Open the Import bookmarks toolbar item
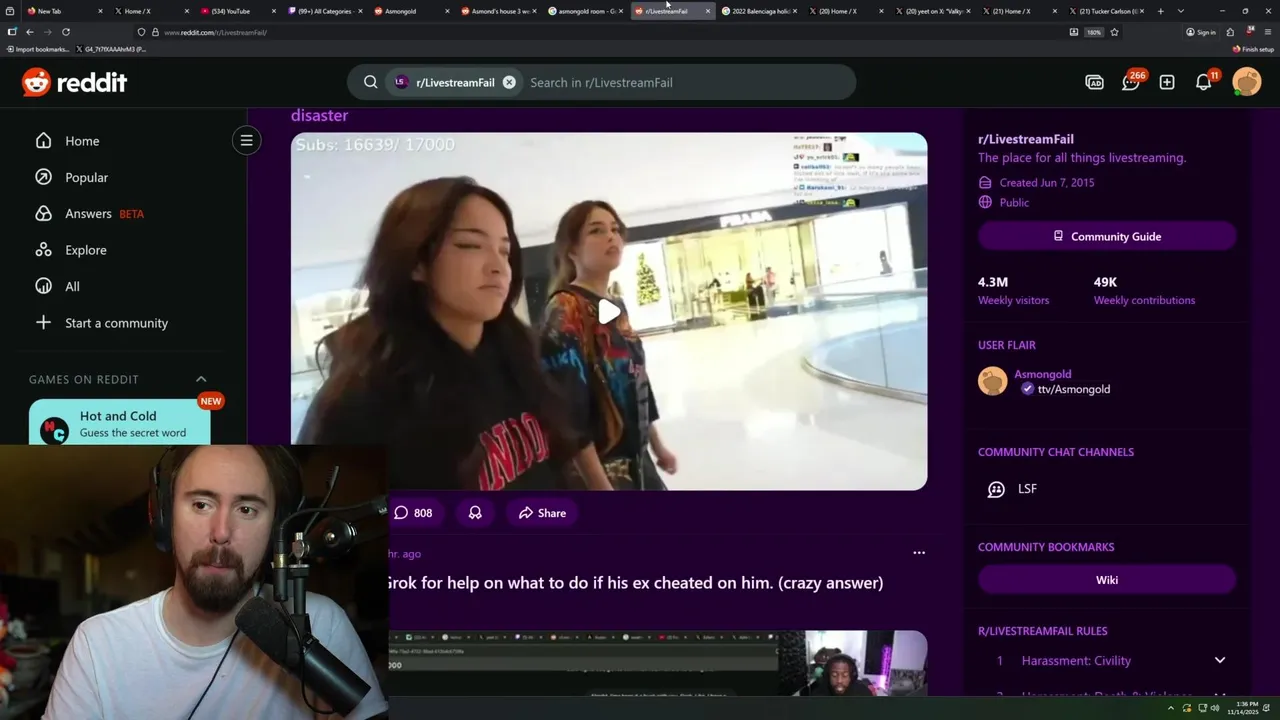This screenshot has width=1280, height=720. pyautogui.click(x=38, y=49)
